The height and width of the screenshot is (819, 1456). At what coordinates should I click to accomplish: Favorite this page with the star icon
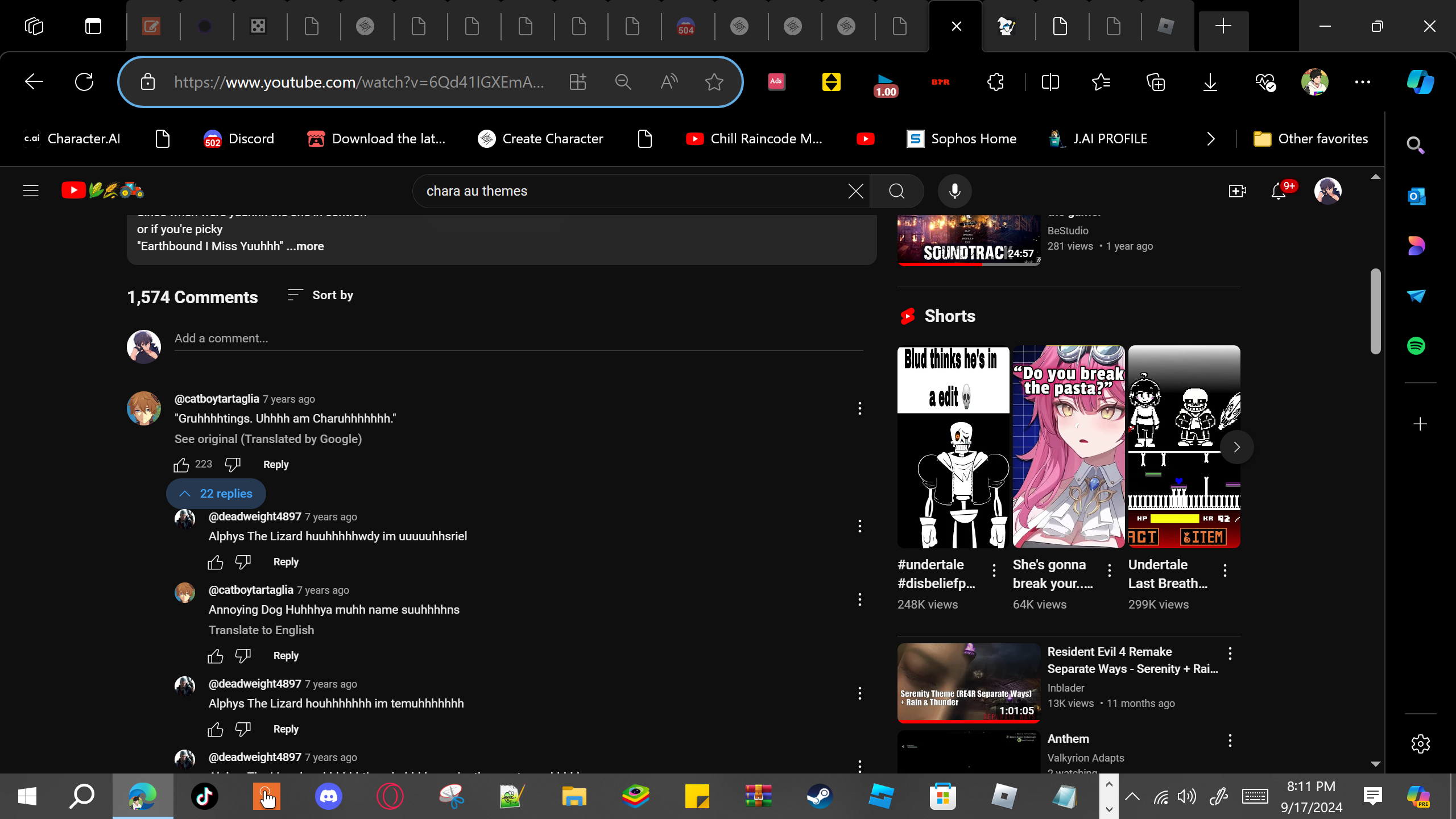tap(714, 82)
